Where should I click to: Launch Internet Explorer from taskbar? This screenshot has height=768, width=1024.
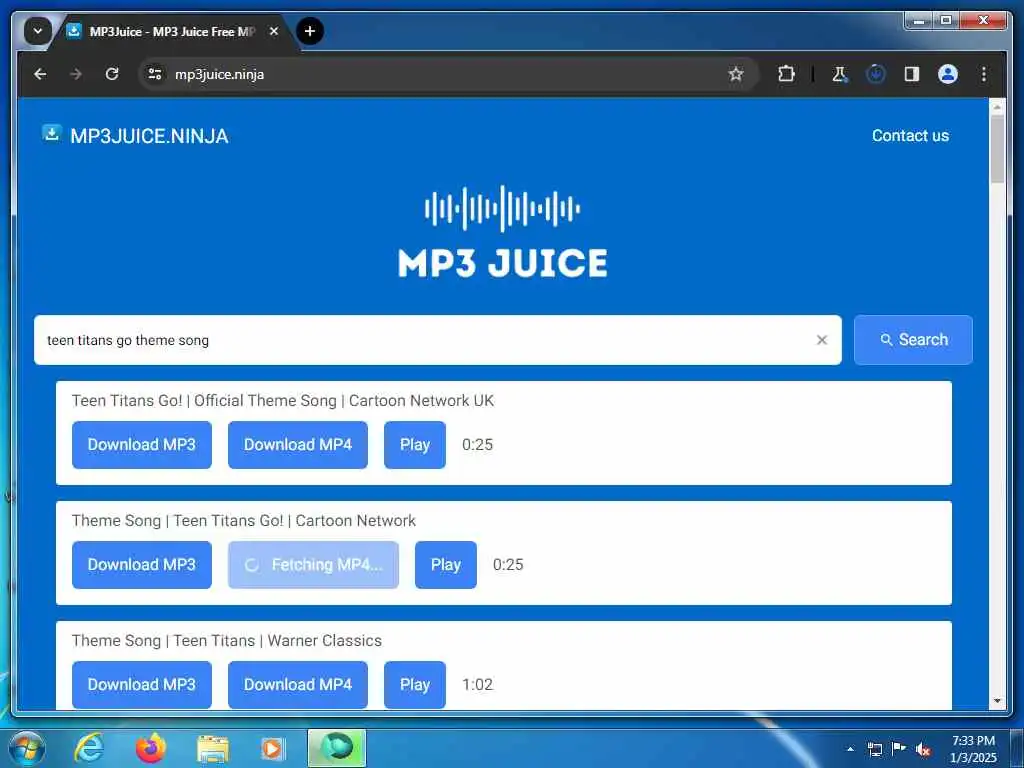click(x=89, y=748)
